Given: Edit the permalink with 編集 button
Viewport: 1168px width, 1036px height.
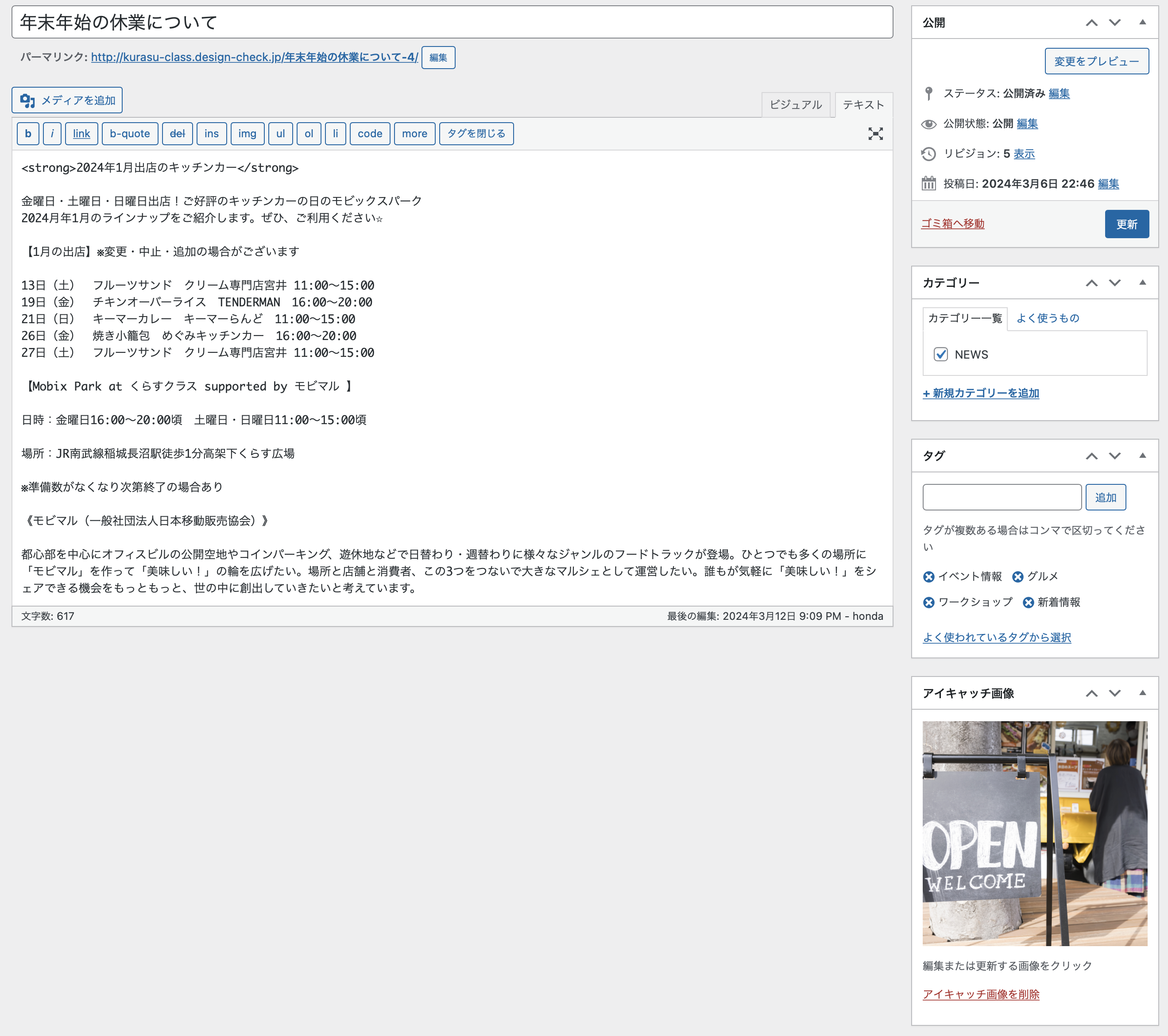Looking at the screenshot, I should pyautogui.click(x=438, y=58).
